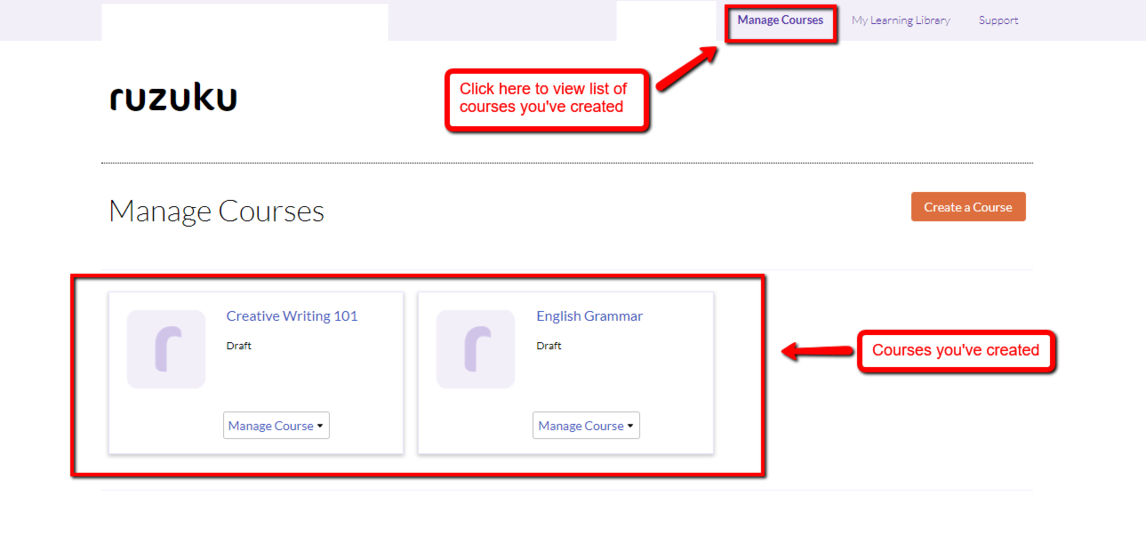This screenshot has width=1146, height=559.
Task: Click the Create a Course button
Action: [x=968, y=207]
